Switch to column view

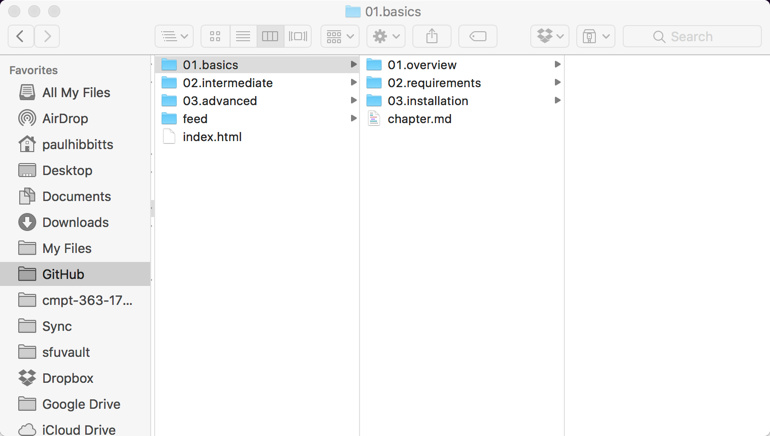tap(270, 36)
